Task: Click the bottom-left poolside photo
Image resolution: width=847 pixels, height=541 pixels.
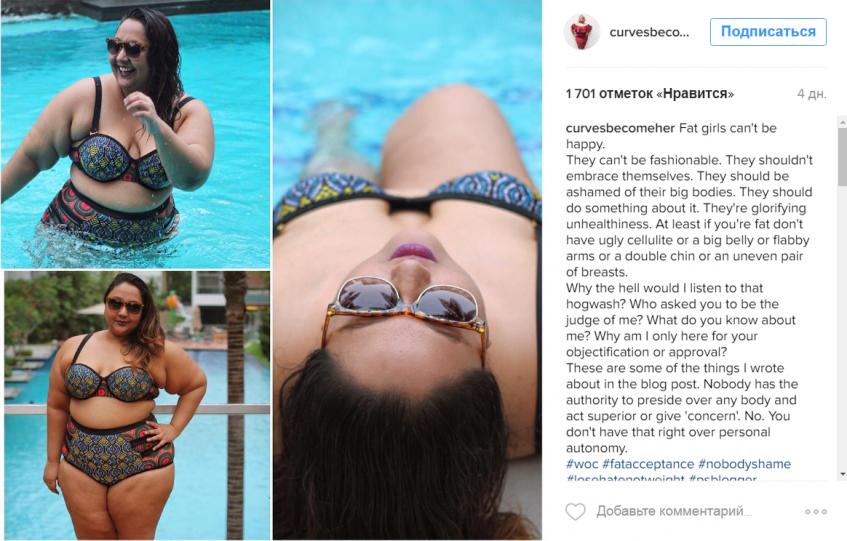Action: coord(137,405)
